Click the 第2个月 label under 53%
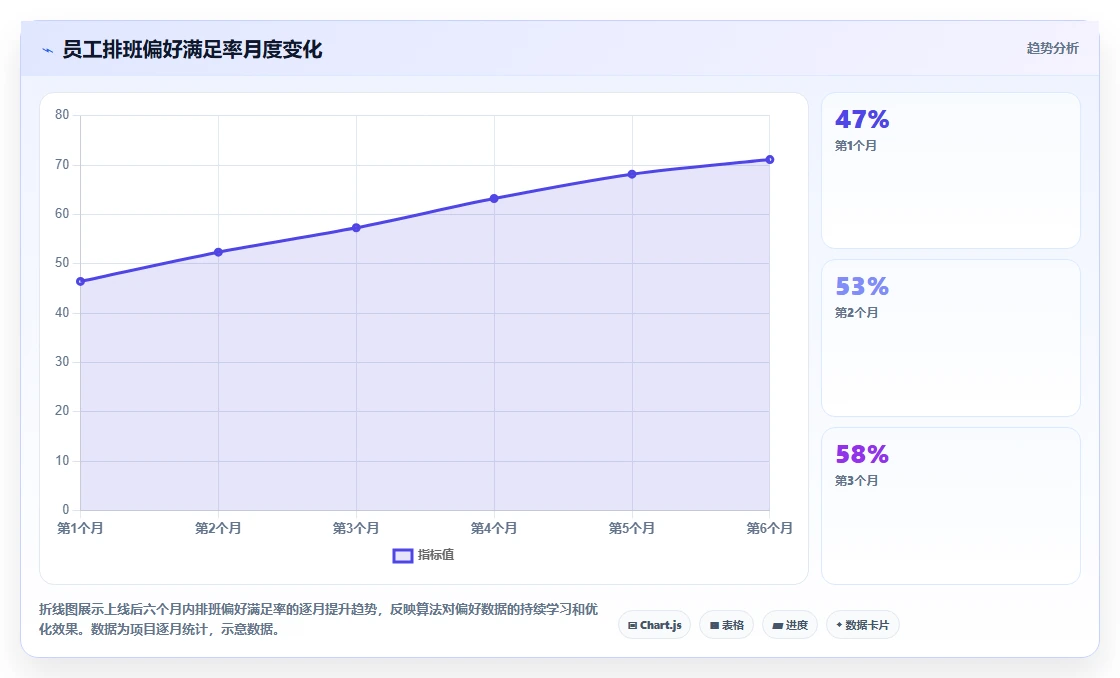Image resolution: width=1120 pixels, height=678 pixels. point(856,313)
